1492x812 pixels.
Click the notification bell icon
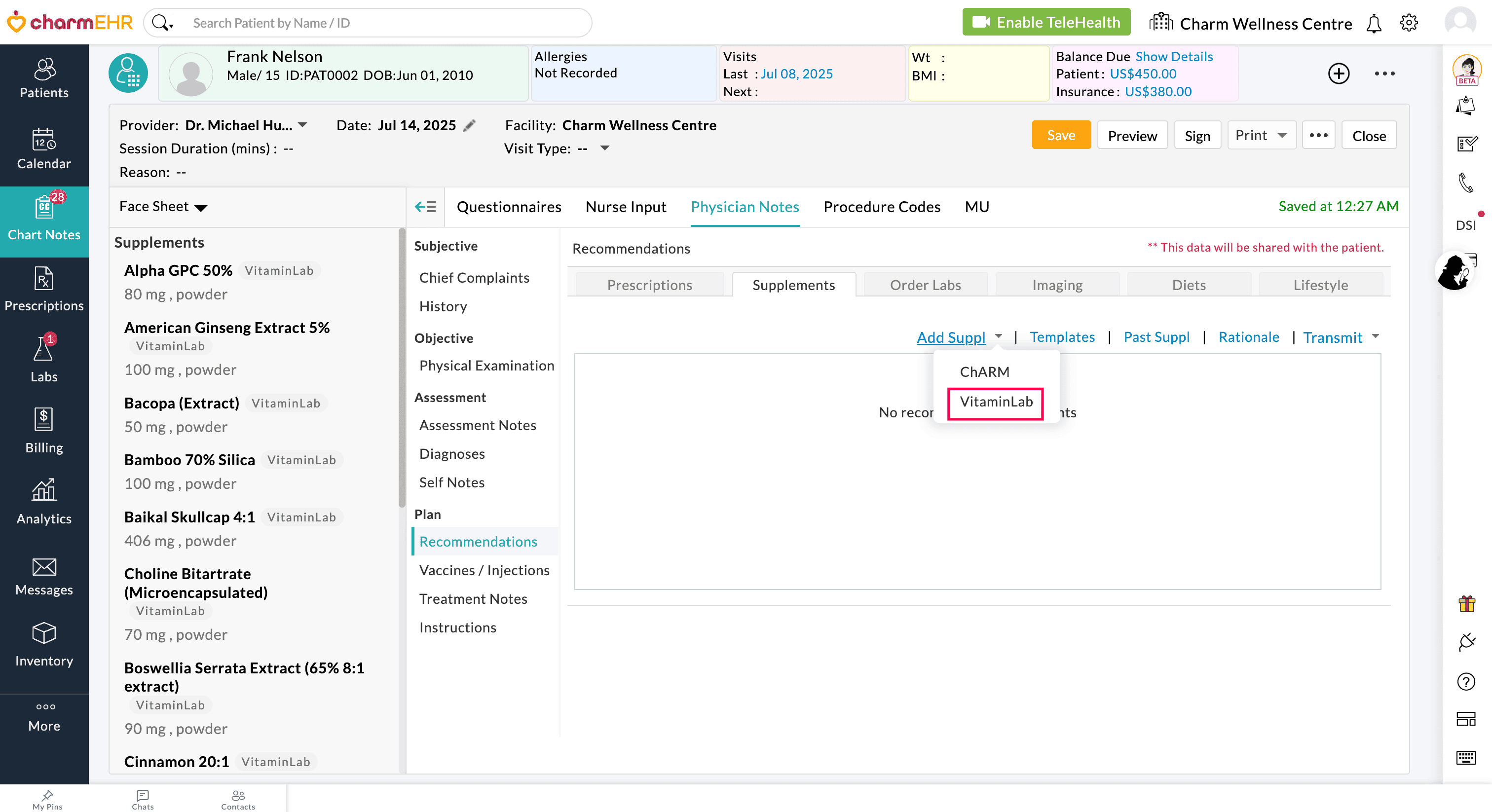1373,24
